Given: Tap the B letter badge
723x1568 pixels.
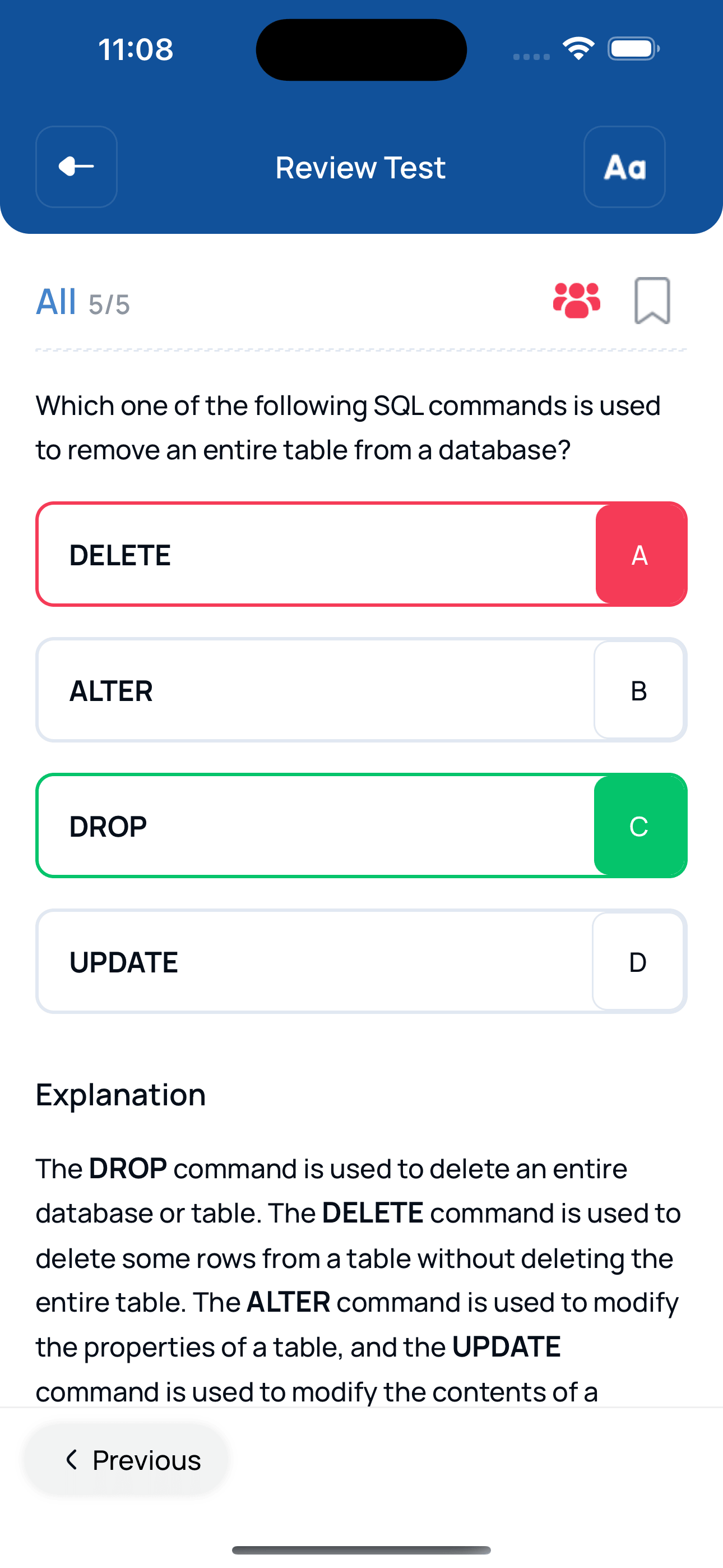Looking at the screenshot, I should tap(638, 690).
